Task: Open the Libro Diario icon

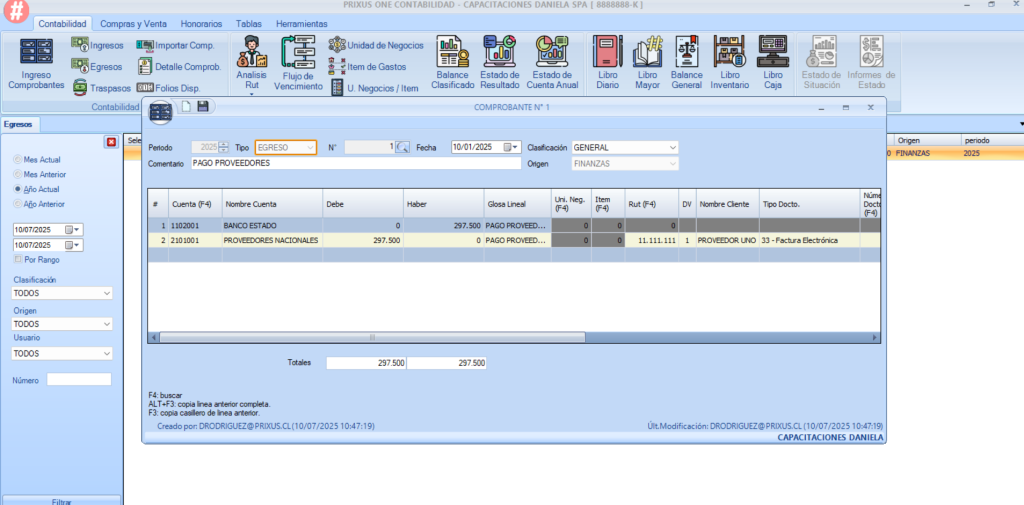Action: click(607, 64)
